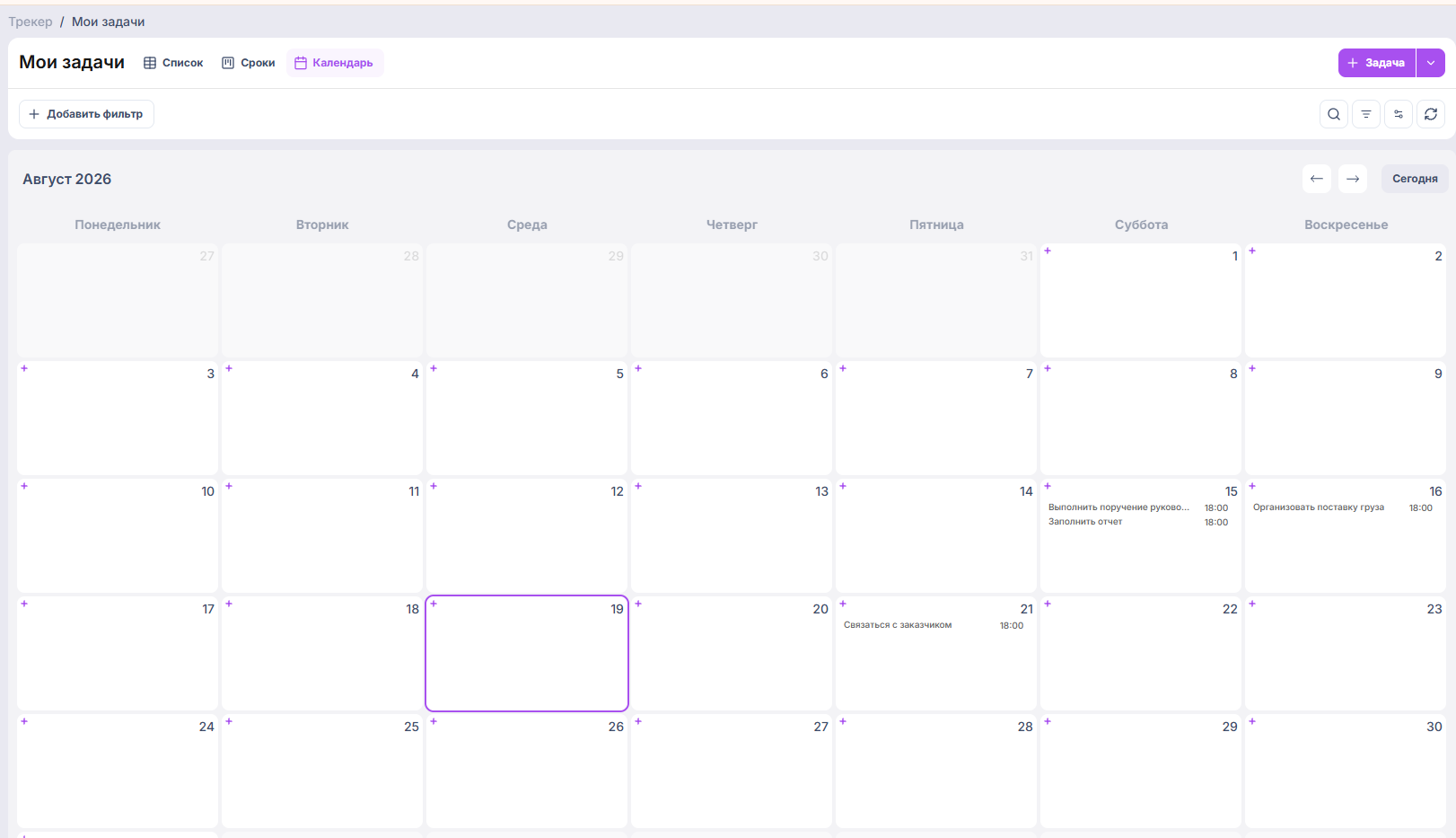The width and height of the screenshot is (1456, 838).
Task: Go to previous month with left arrow
Action: click(1317, 179)
